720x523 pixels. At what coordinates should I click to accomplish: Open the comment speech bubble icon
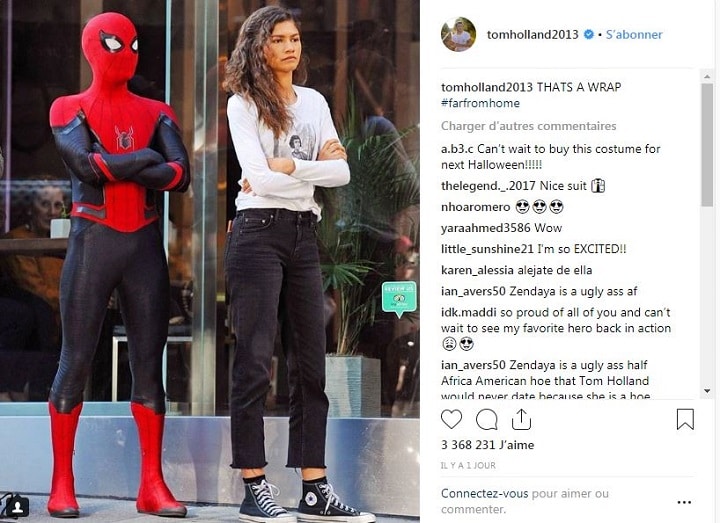(x=487, y=419)
